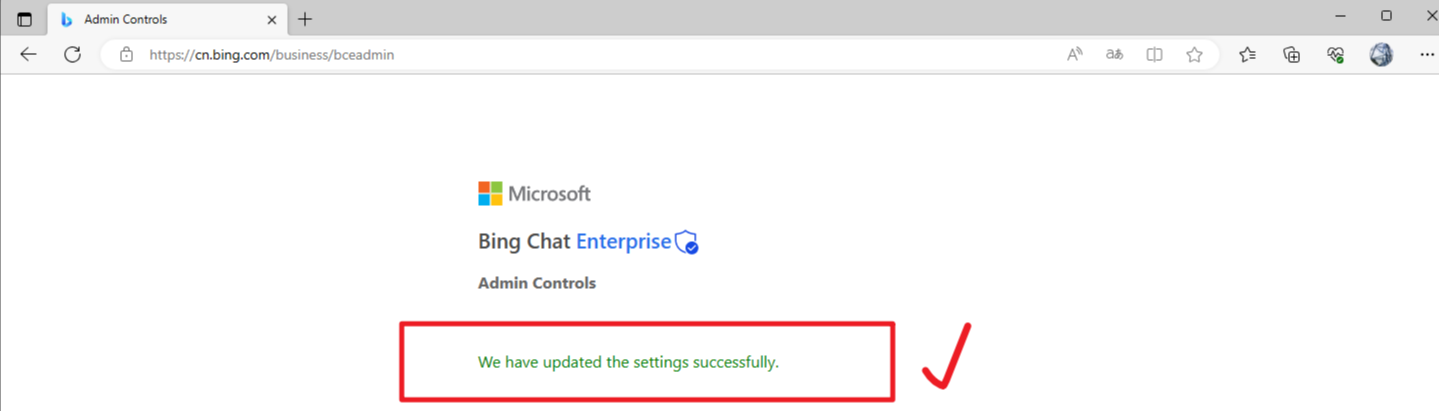
Task: Click the Bing Chat Enterprise shield icon
Action: (x=686, y=242)
